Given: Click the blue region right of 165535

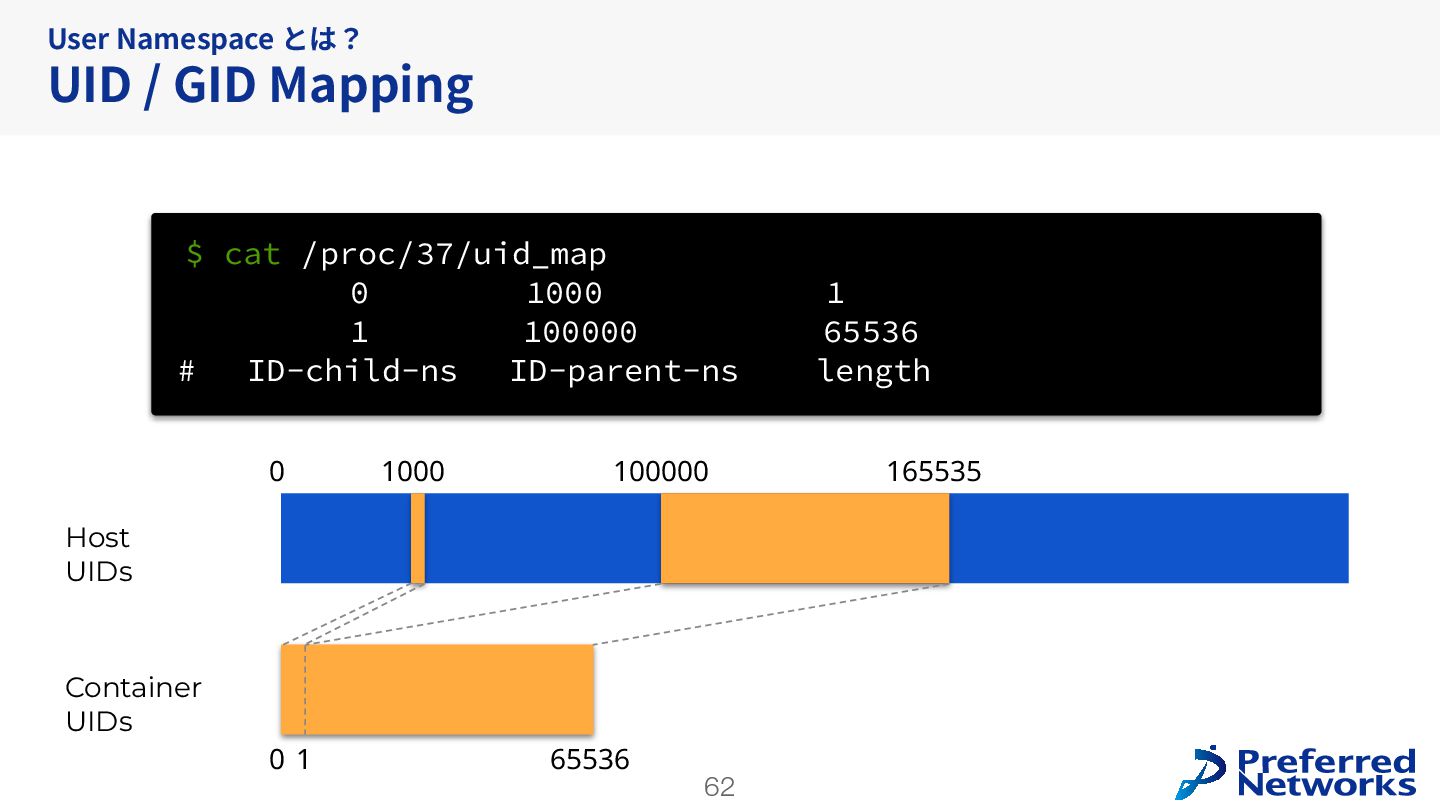Looking at the screenshot, I should pyautogui.click(x=1149, y=538).
